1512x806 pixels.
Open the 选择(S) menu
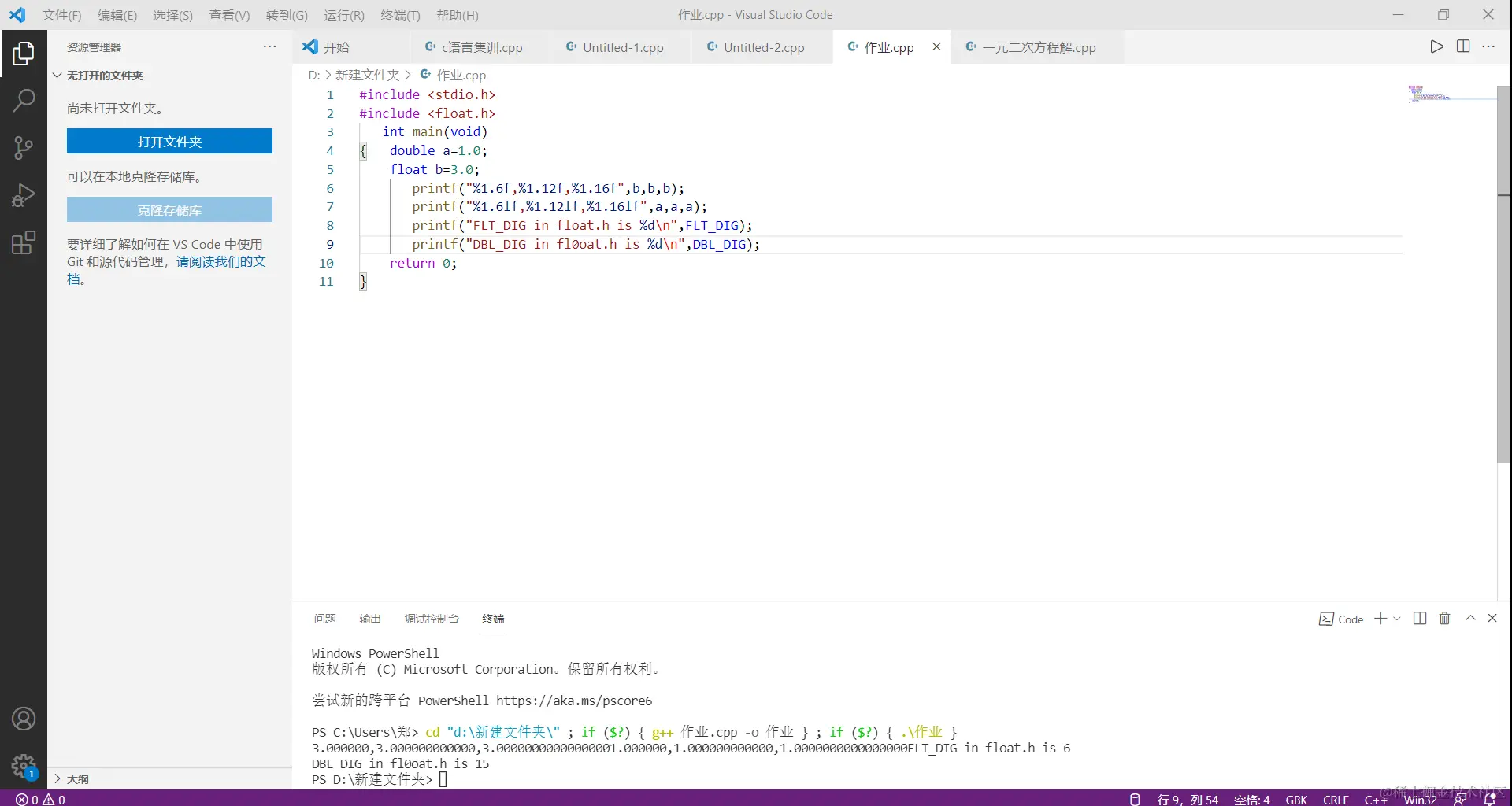coord(172,15)
